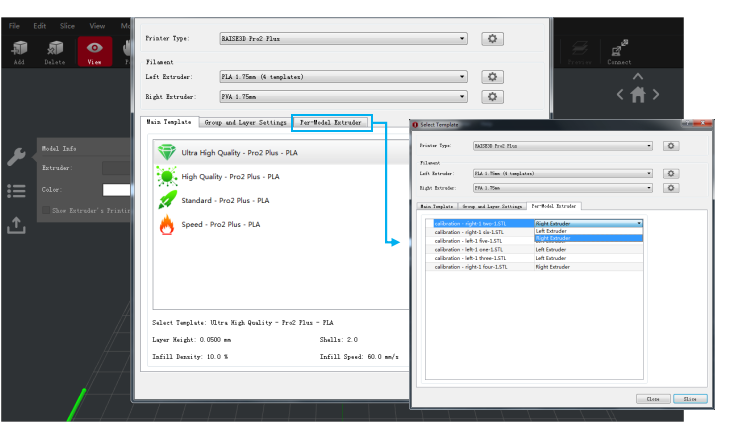Open Printer Type dropdown in front Select Template window
The width and height of the screenshot is (739, 424).
click(563, 146)
